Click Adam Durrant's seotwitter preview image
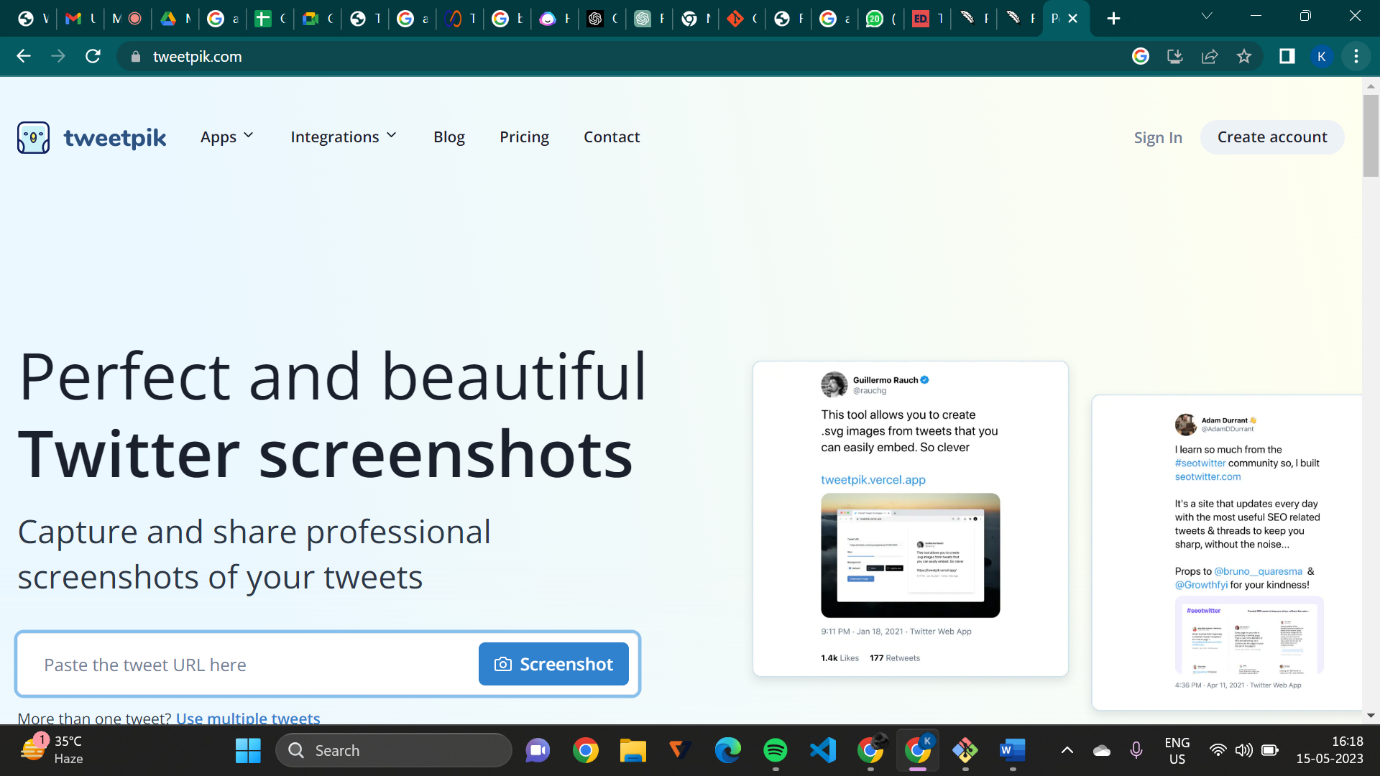 (1249, 635)
